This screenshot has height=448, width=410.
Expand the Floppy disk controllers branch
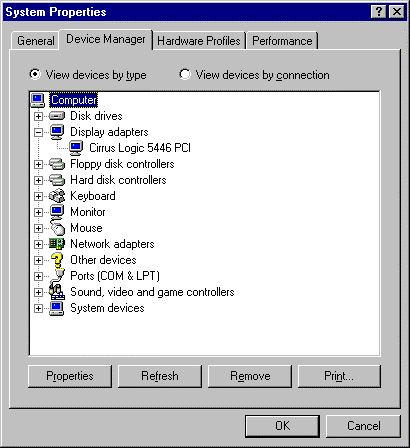38,164
